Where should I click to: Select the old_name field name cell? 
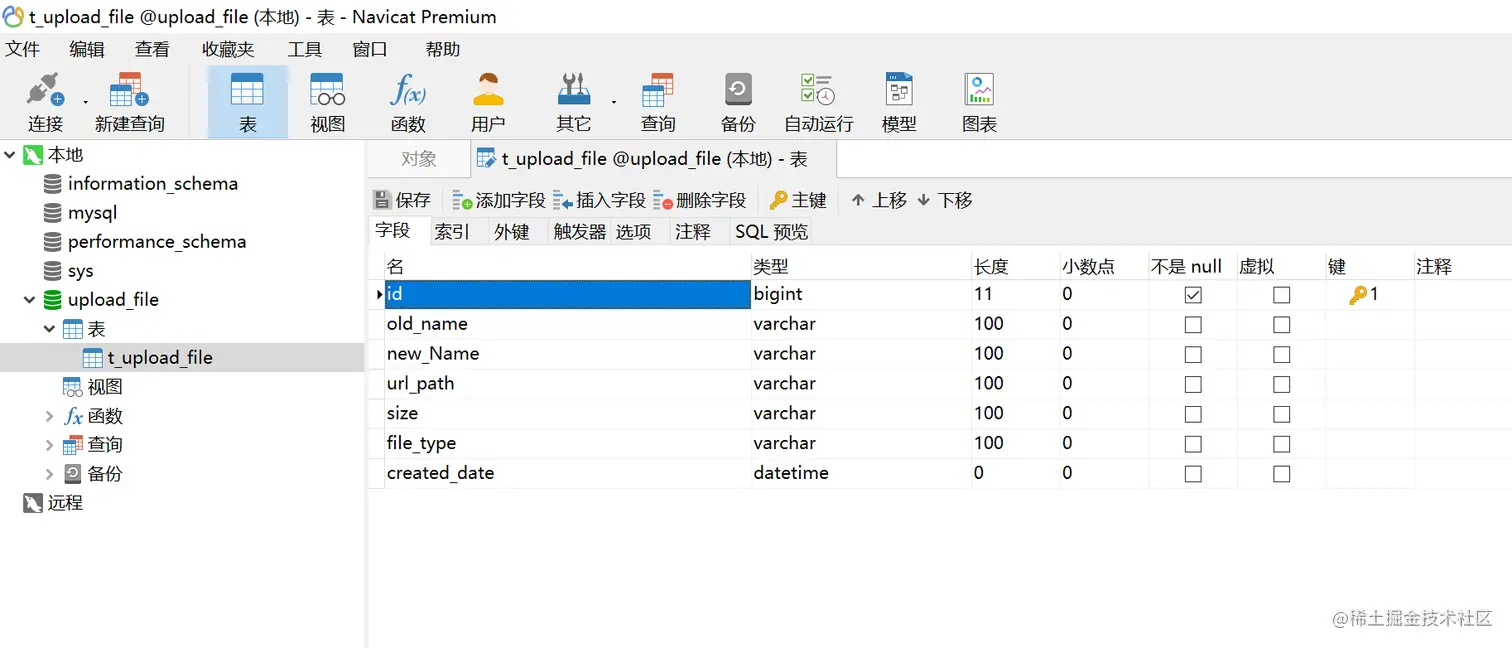tap(567, 324)
